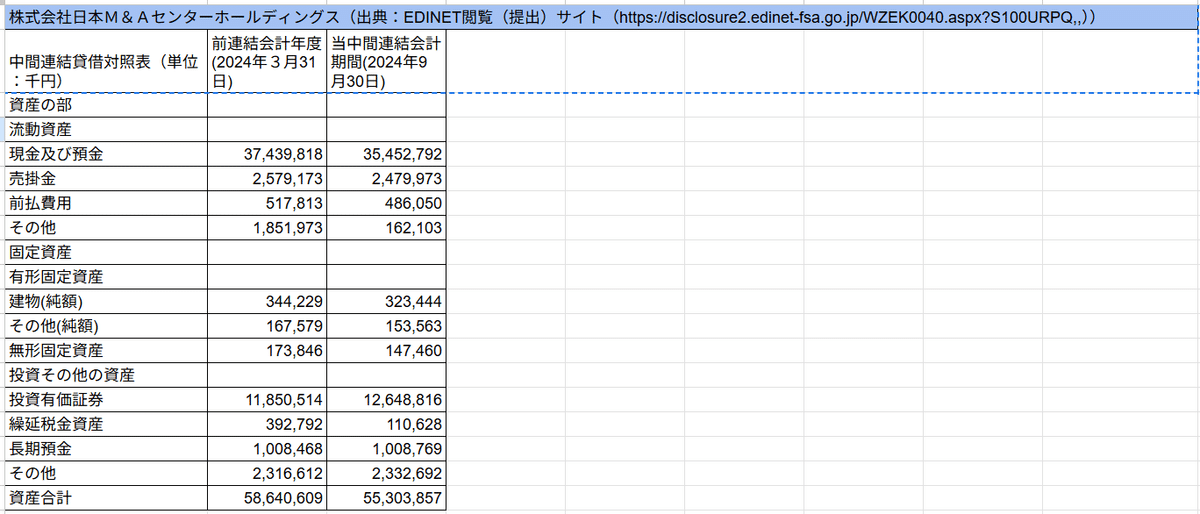Select the value 2,579,173
The width and height of the screenshot is (1200, 514).
point(266,179)
